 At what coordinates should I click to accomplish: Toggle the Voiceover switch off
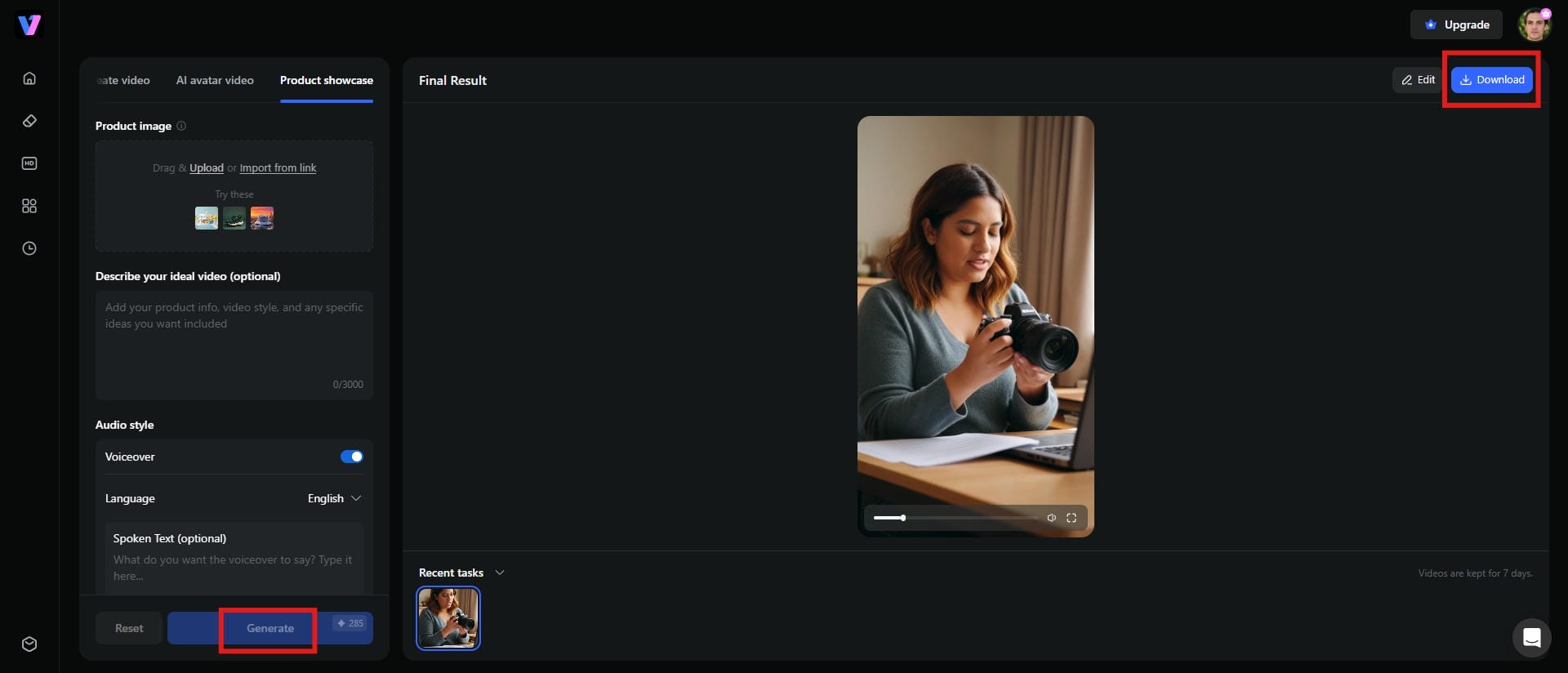352,457
